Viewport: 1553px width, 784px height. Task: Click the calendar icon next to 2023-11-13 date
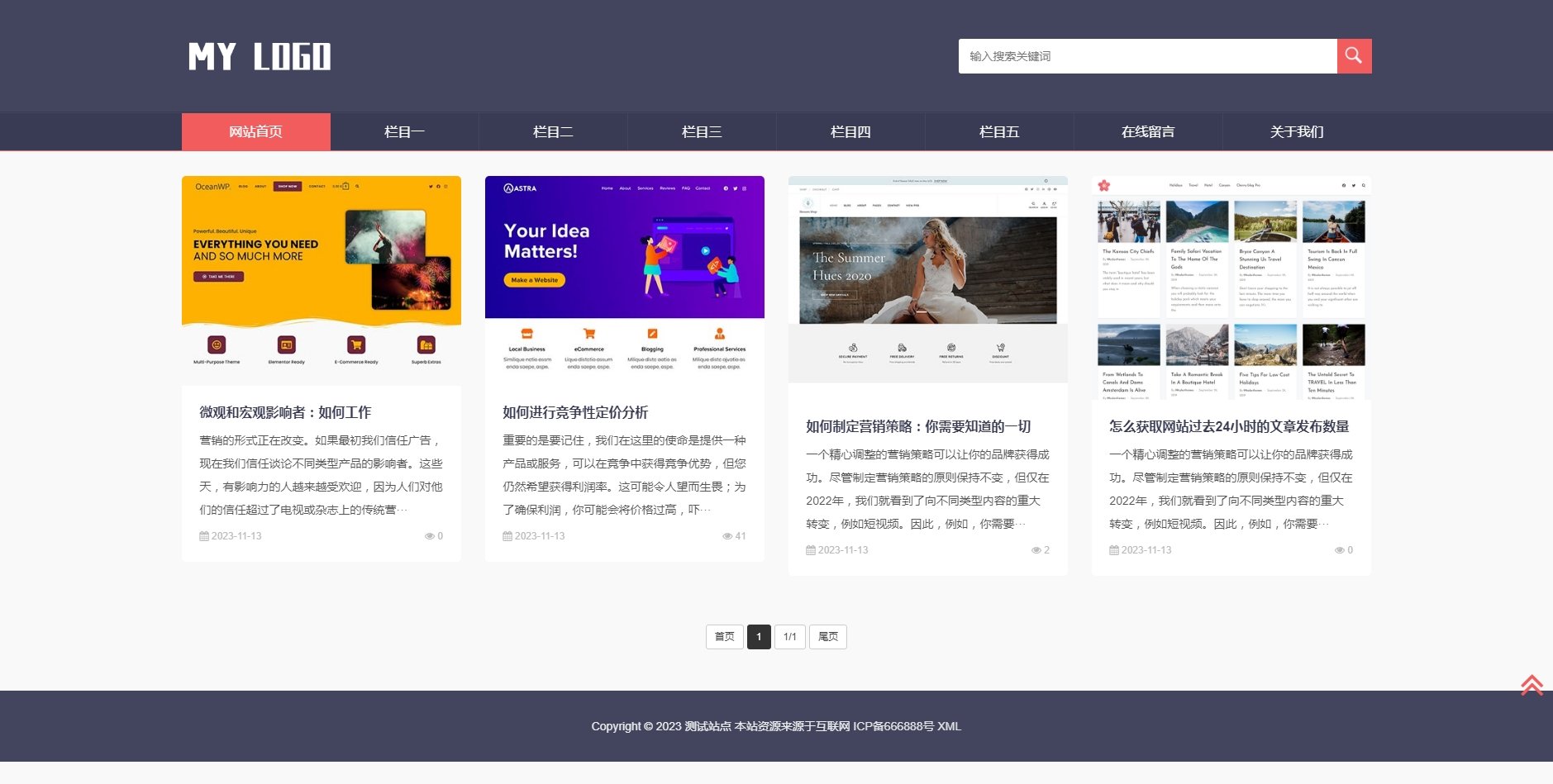pos(202,535)
